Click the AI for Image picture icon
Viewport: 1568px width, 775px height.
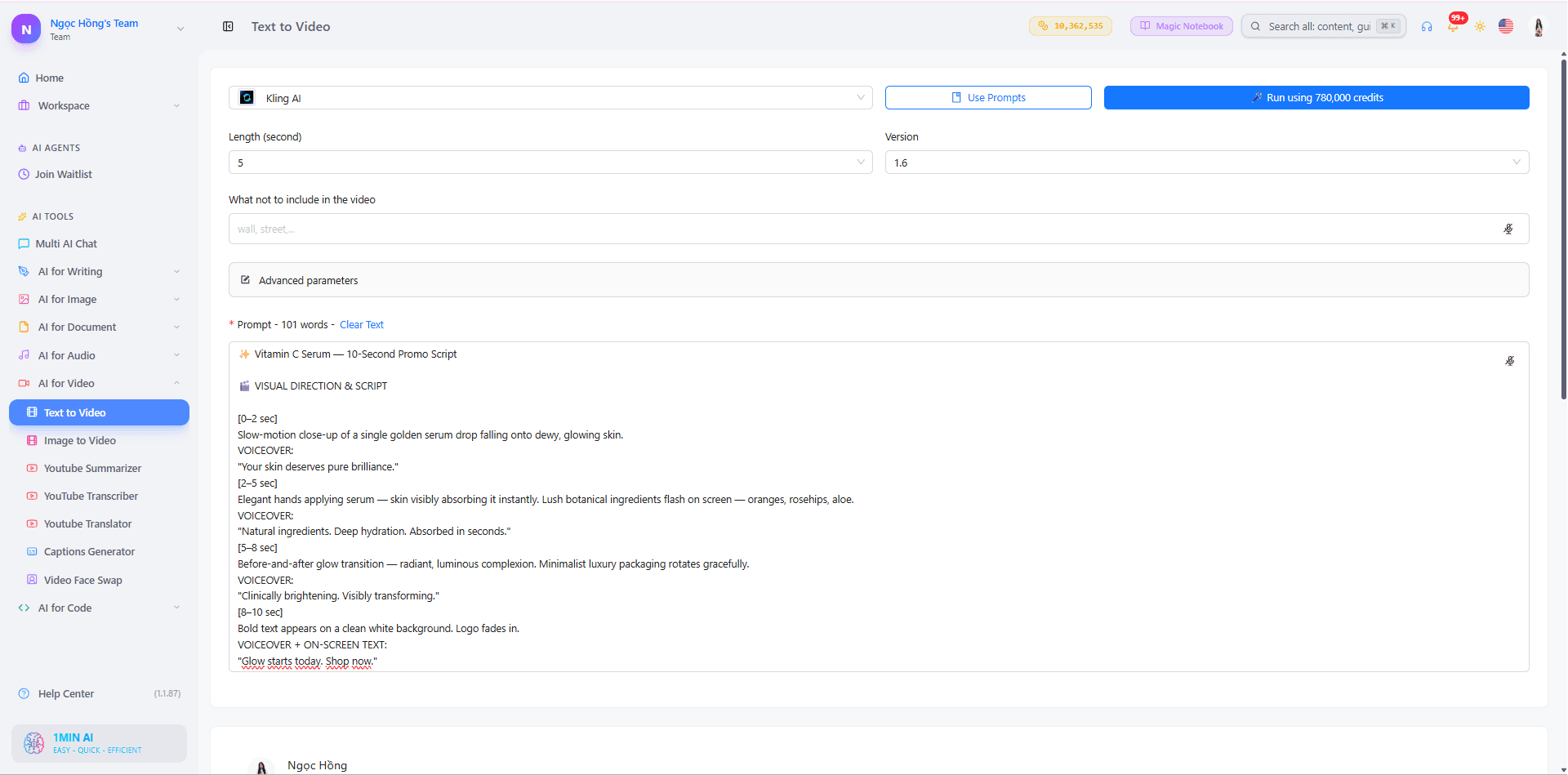[24, 299]
